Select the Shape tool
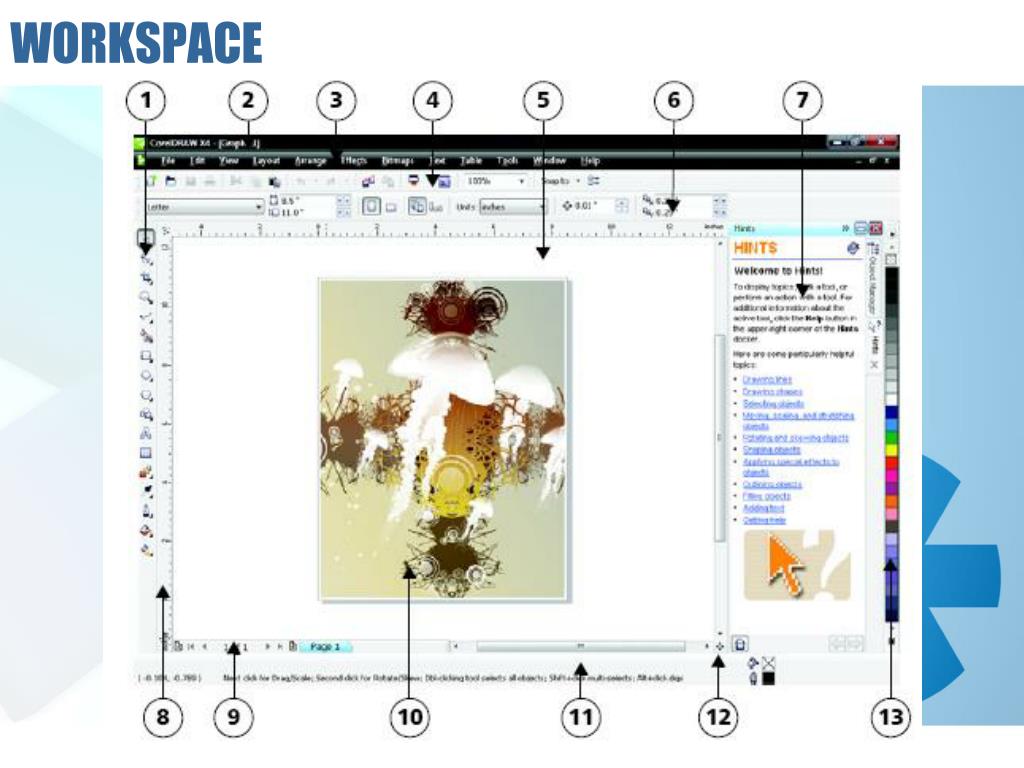The image size is (1024, 768). [146, 259]
